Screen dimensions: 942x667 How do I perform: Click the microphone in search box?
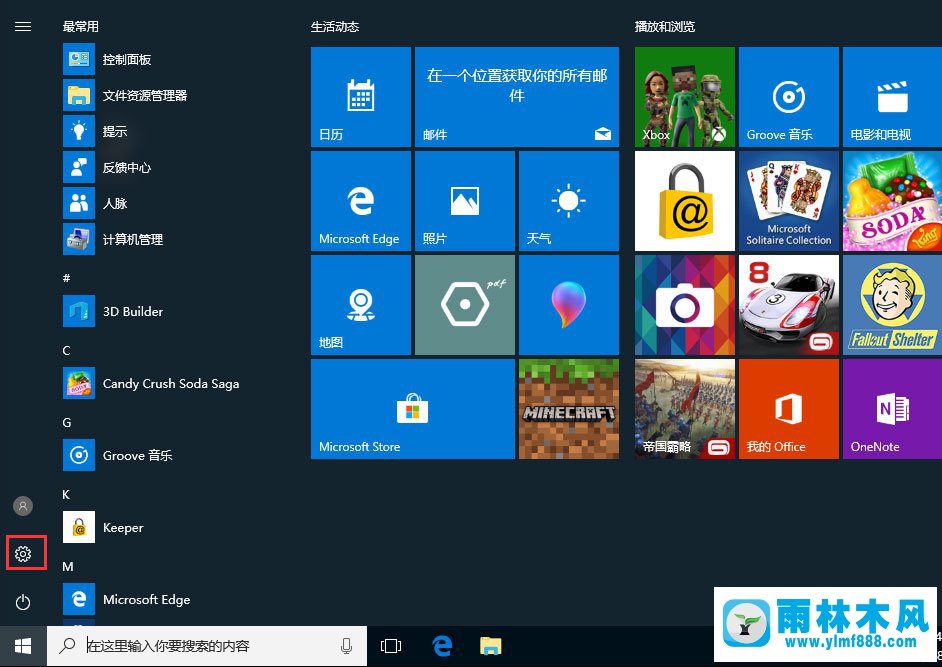click(346, 646)
